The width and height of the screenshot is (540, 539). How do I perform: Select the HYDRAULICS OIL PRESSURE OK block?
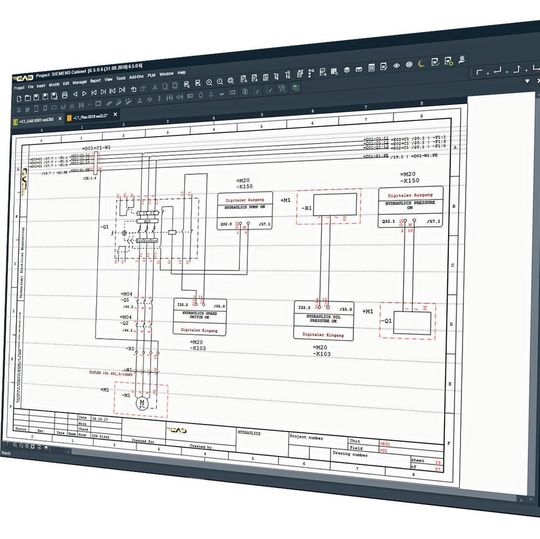pyautogui.click(x=324, y=320)
